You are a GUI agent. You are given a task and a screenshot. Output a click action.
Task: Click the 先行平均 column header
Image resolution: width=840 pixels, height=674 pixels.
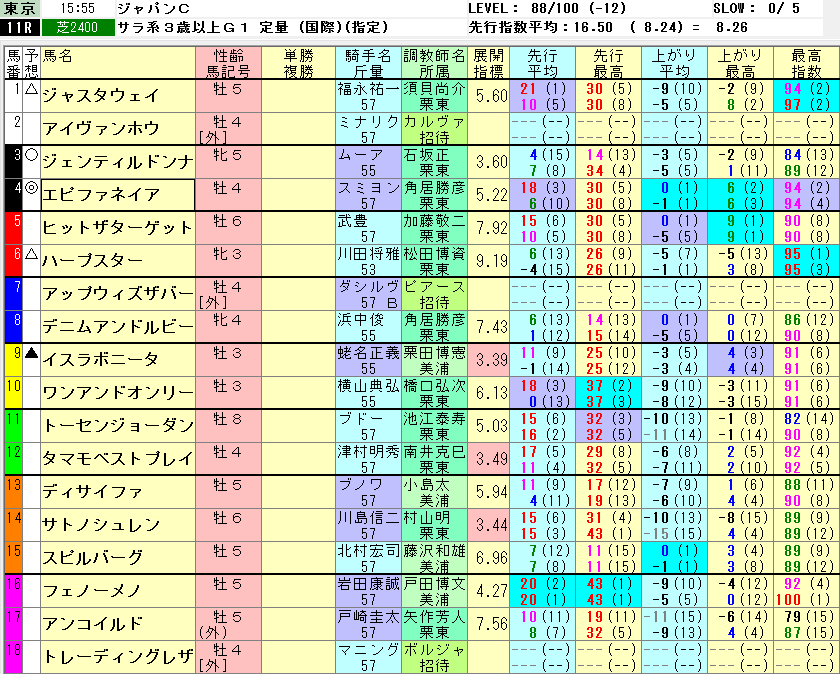pos(543,62)
